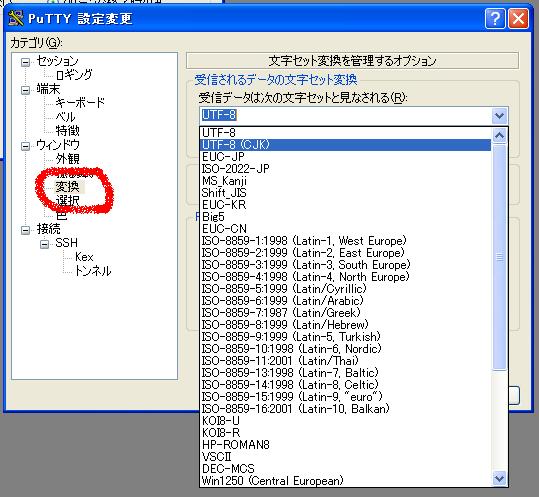
Task: Collapse the 端末 tree node
Action: click(x=25, y=90)
